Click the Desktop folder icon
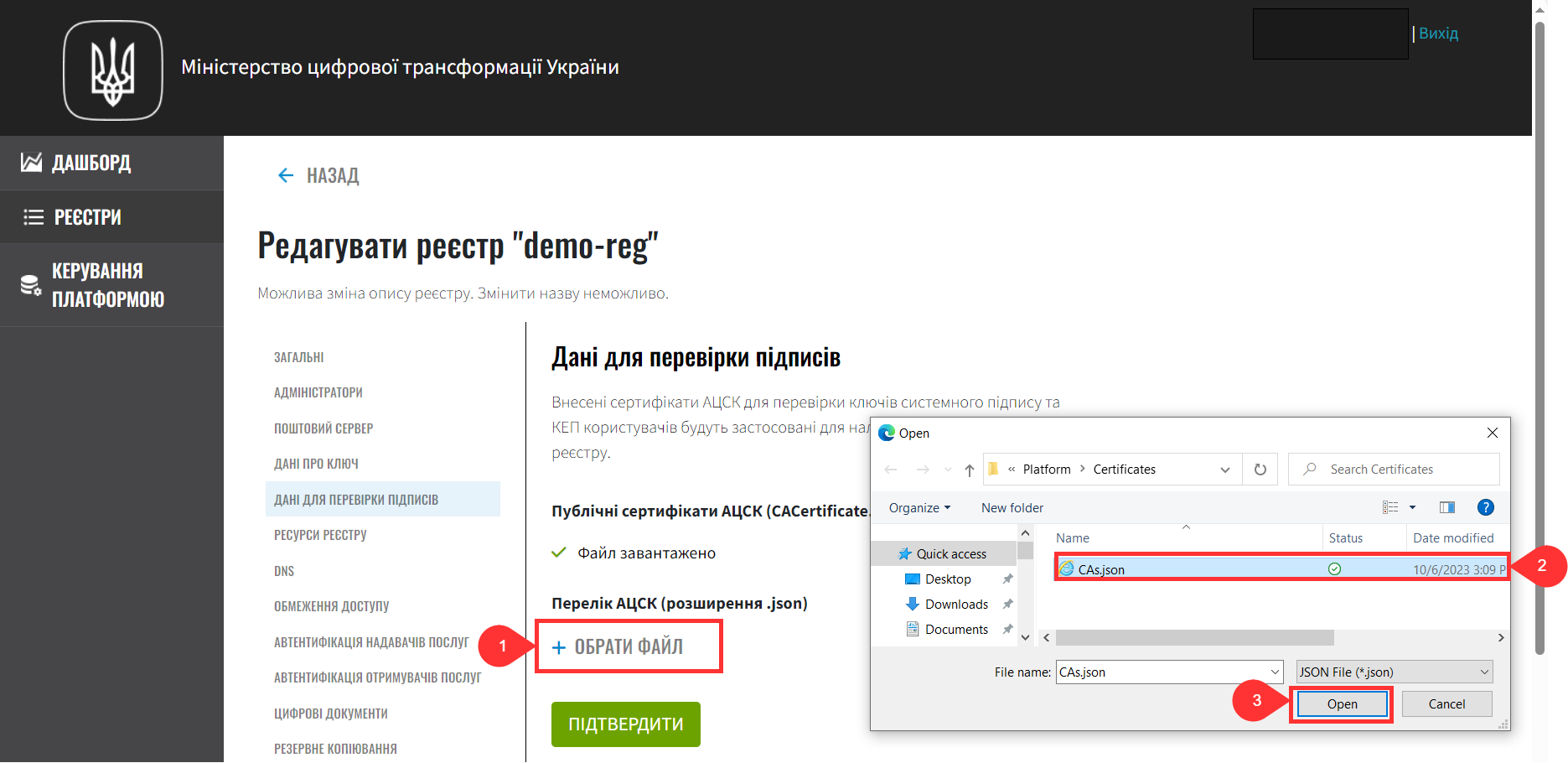The height and width of the screenshot is (763, 1568). pos(913,579)
